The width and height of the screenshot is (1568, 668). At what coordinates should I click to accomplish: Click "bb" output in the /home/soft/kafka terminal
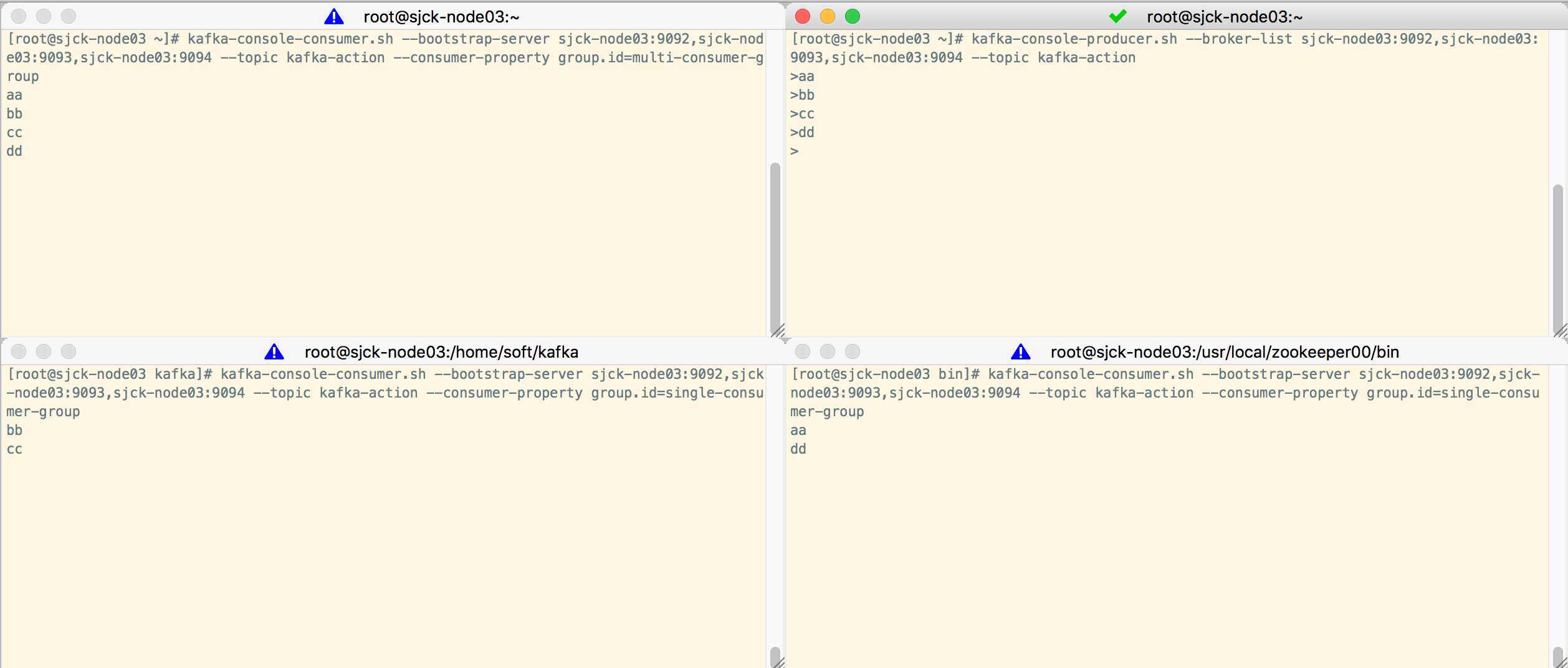click(14, 431)
